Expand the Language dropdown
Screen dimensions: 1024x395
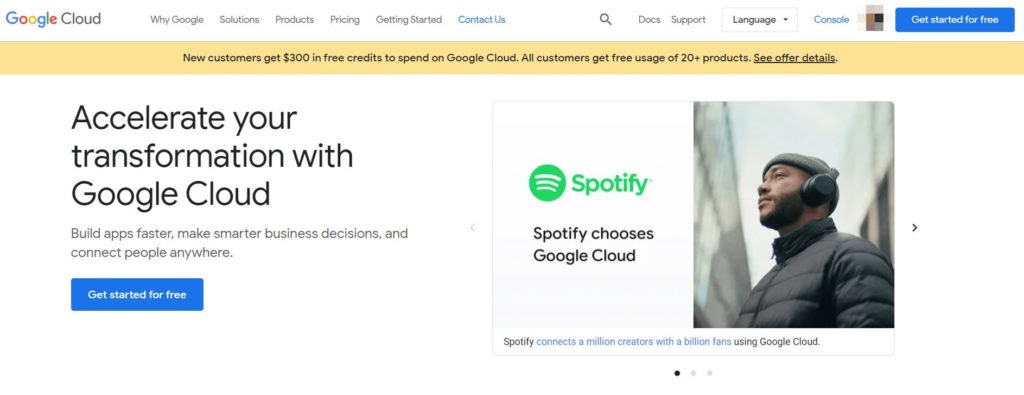coord(760,20)
